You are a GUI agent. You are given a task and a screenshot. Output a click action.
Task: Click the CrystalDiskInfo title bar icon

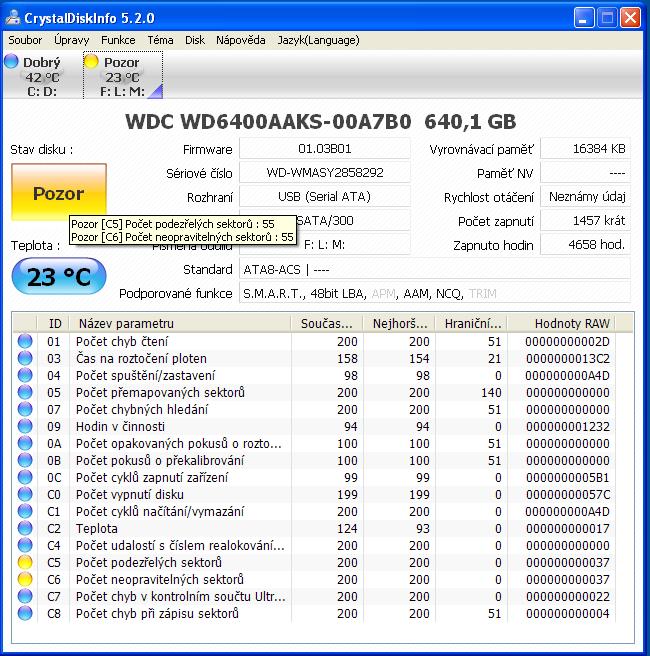(x=13, y=18)
